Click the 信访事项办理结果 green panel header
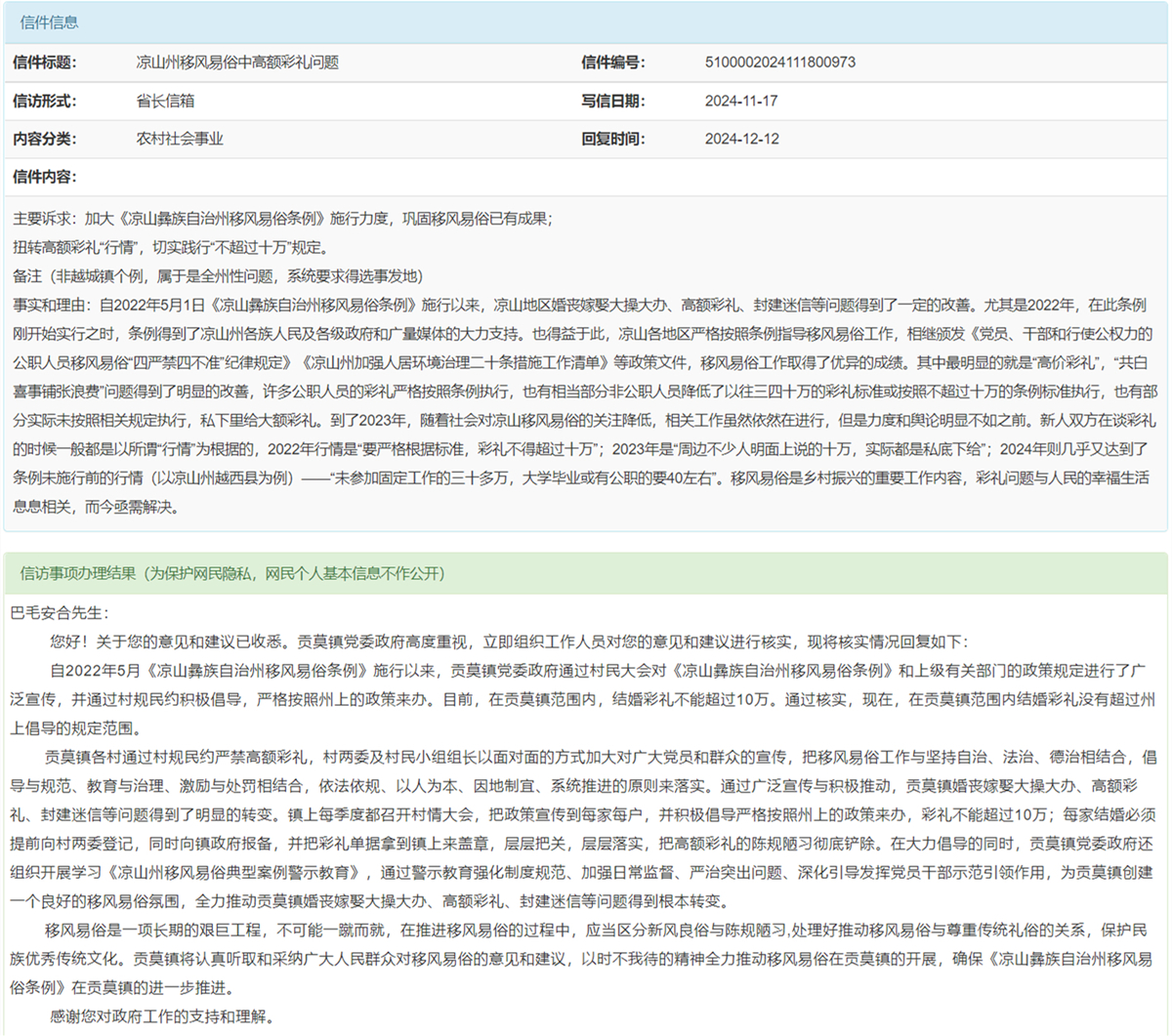The image size is (1172, 1036). (231, 573)
